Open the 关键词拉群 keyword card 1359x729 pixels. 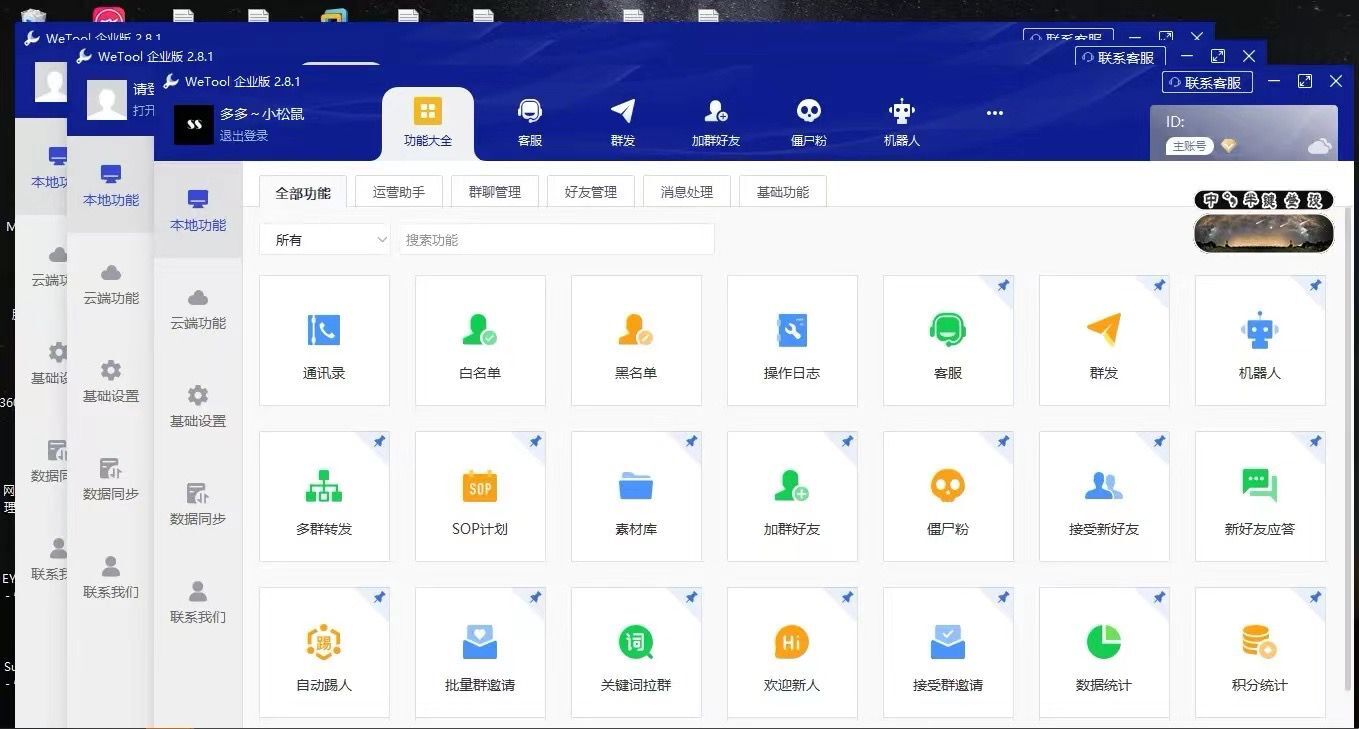point(636,652)
